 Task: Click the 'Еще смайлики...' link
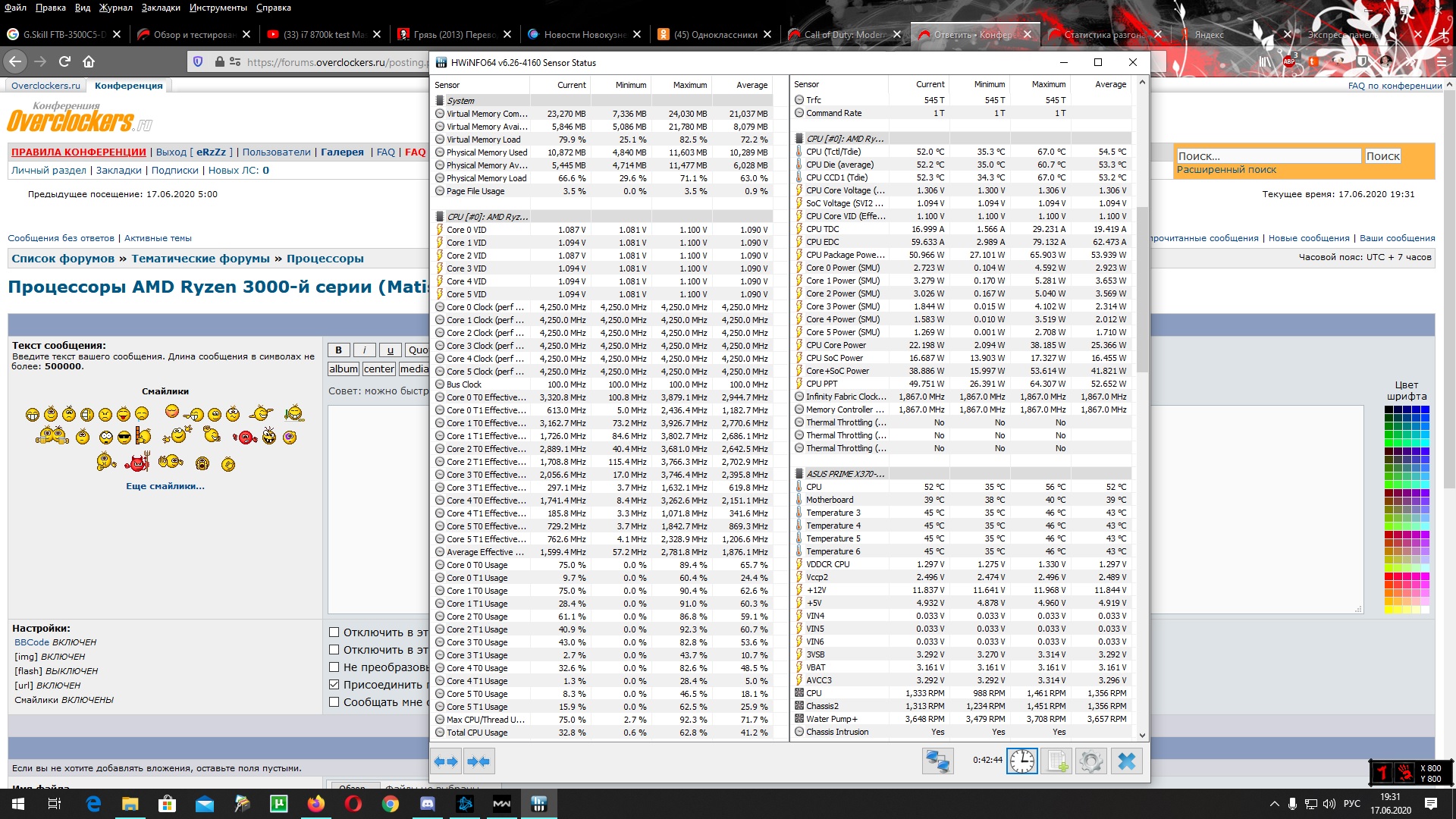[165, 486]
